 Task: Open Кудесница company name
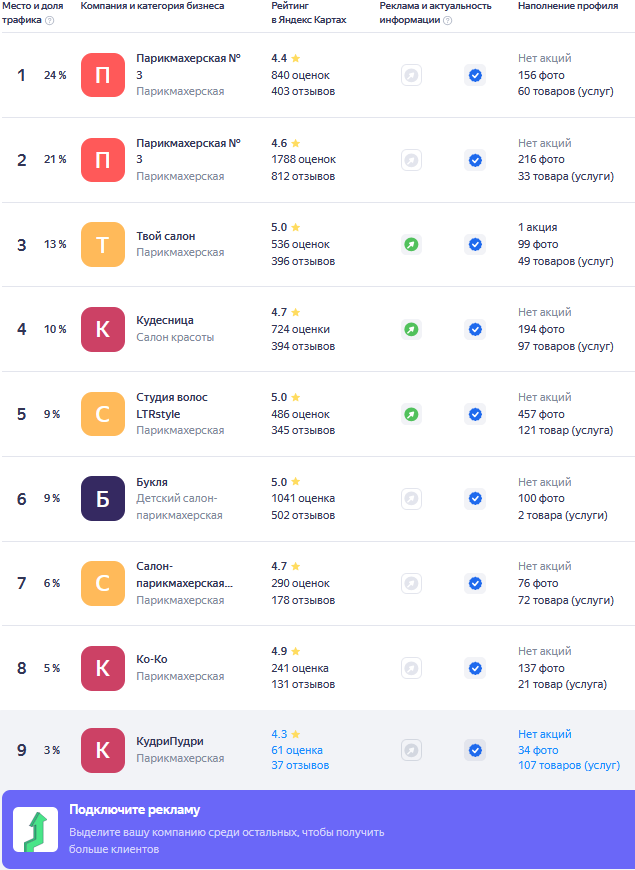coord(165,321)
